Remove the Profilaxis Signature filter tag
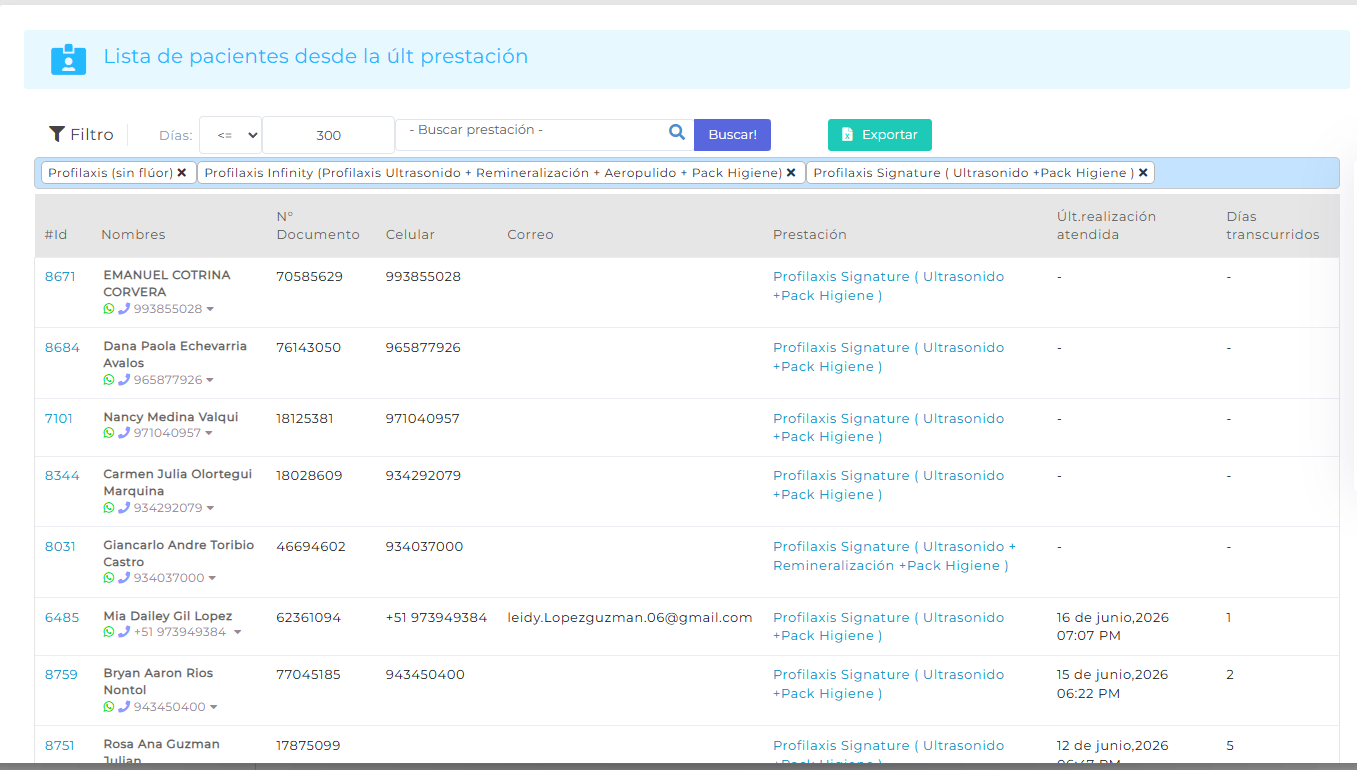Screen dimensions: 1357x770 click(x=1143, y=173)
